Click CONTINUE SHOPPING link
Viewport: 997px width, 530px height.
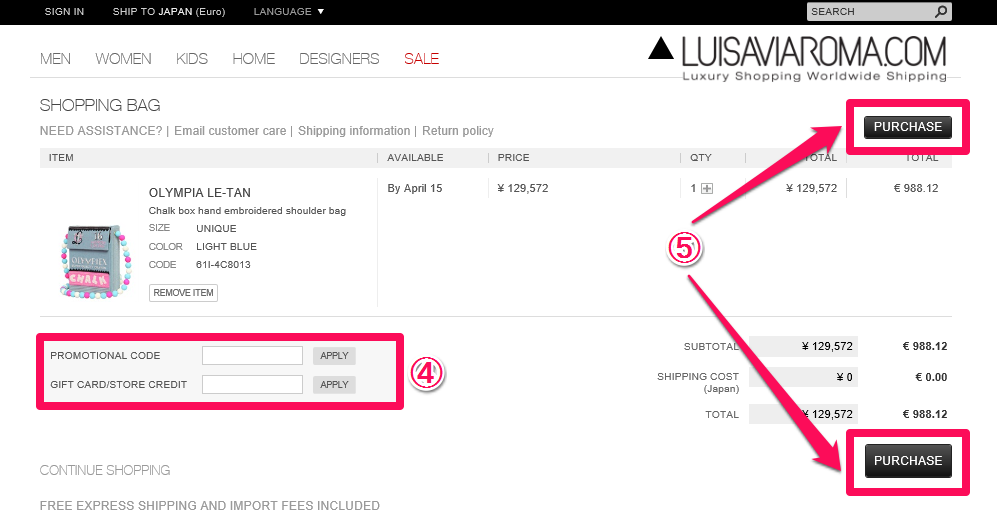tap(105, 470)
